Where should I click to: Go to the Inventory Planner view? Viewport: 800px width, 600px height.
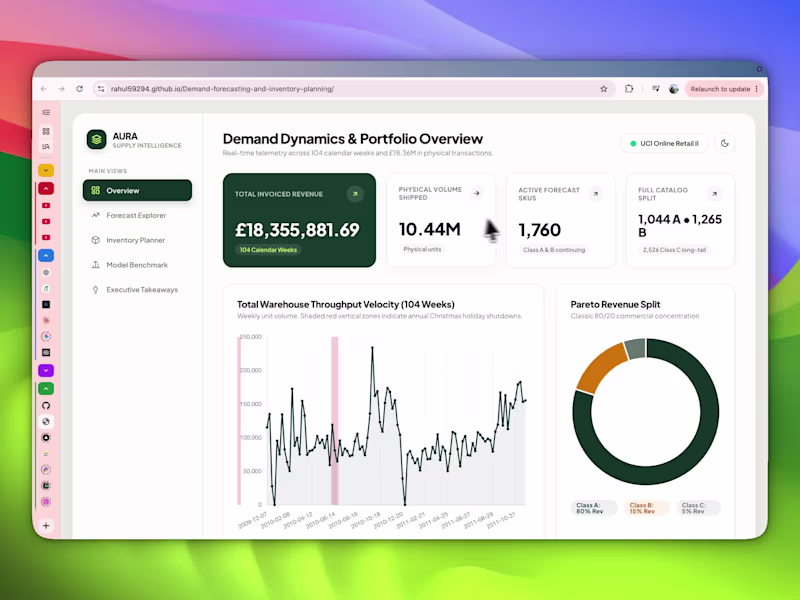(137, 240)
